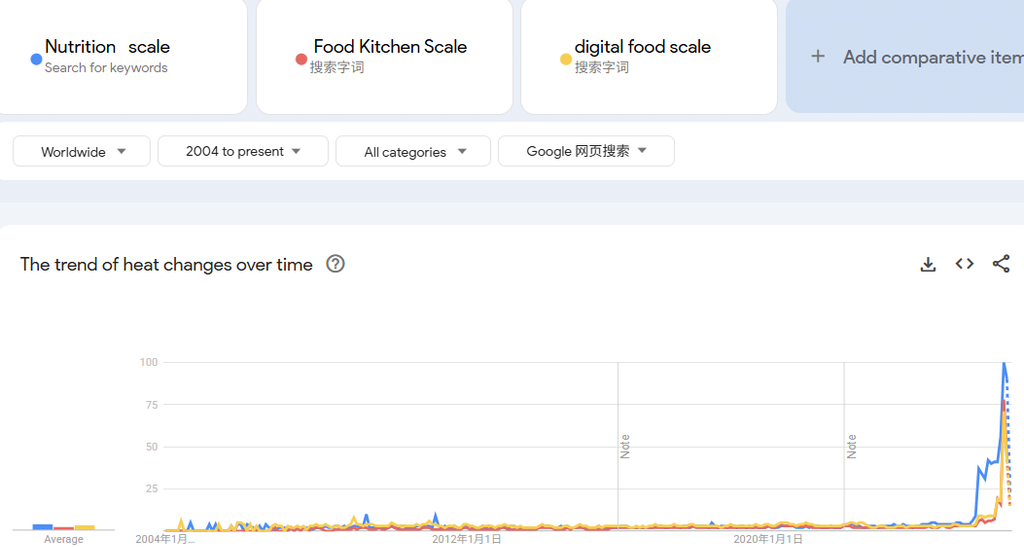This screenshot has width=1024, height=547.
Task: Click the share icon for the chart
Action: tap(1001, 264)
